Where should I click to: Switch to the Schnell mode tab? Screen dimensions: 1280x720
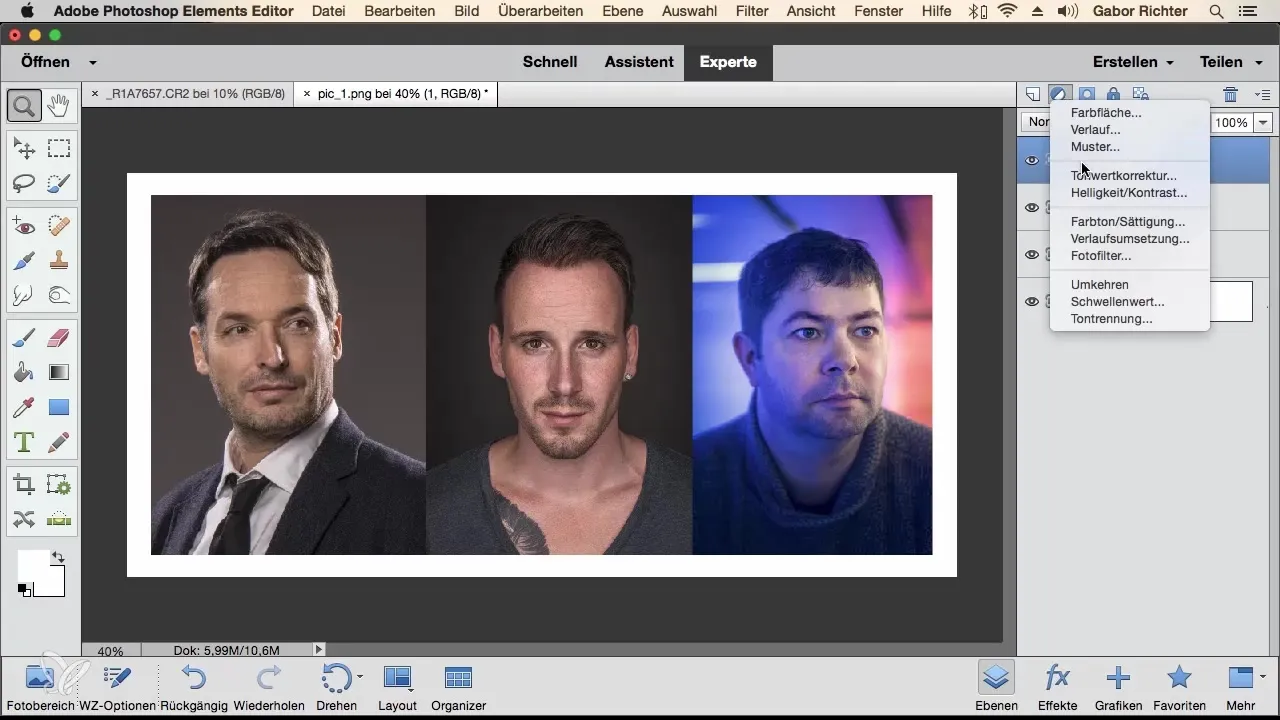550,62
